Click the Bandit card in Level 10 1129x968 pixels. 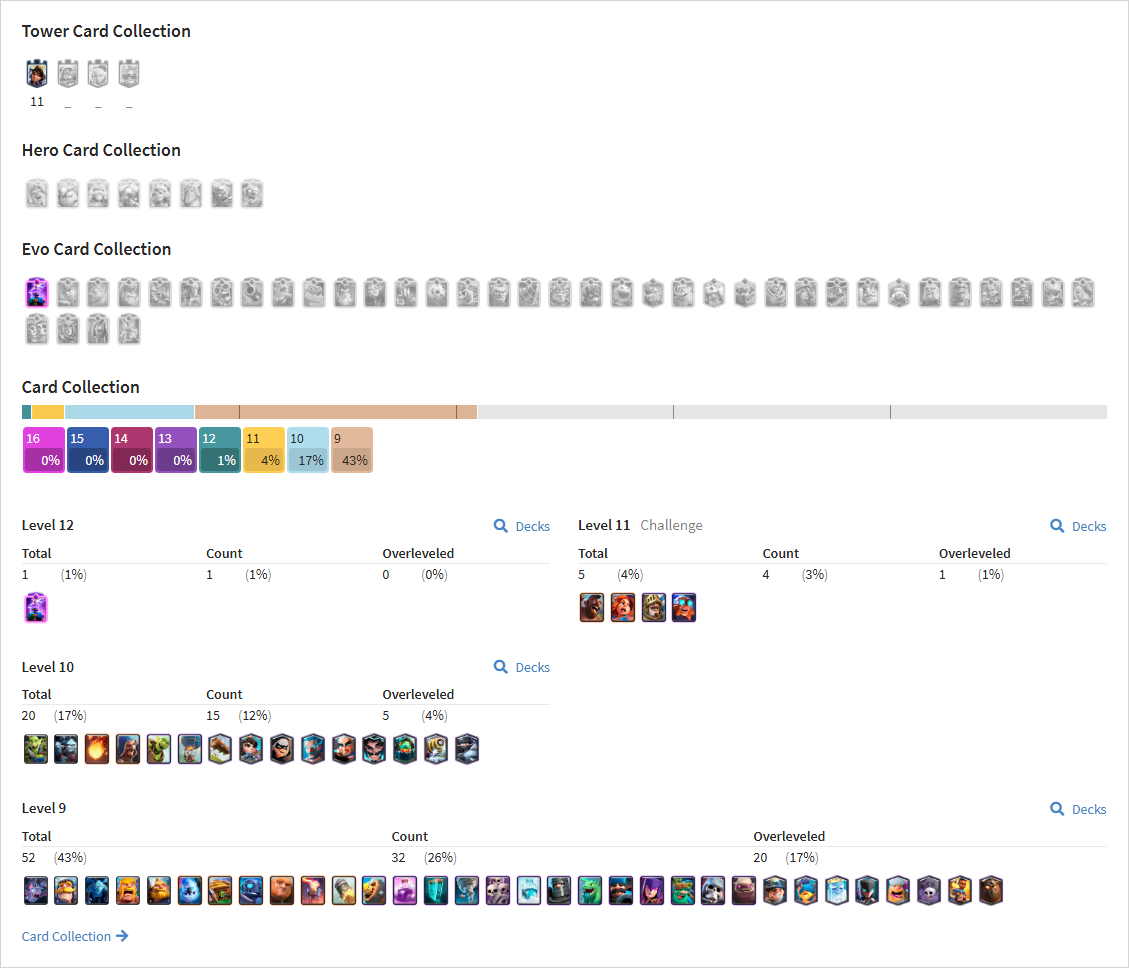pos(282,749)
